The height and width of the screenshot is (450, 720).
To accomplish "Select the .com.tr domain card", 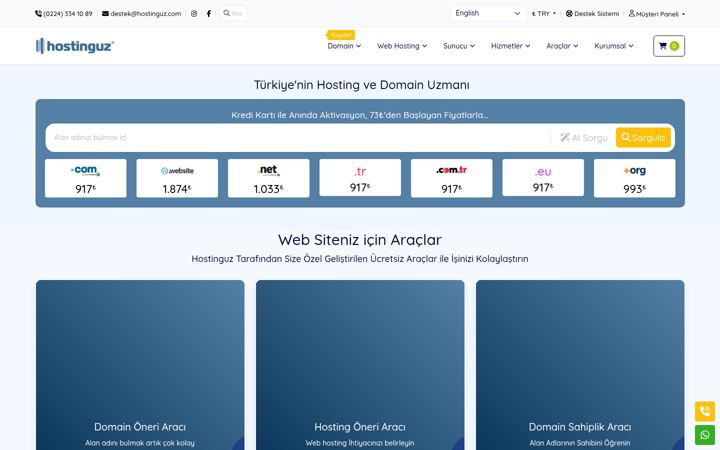I will point(451,178).
